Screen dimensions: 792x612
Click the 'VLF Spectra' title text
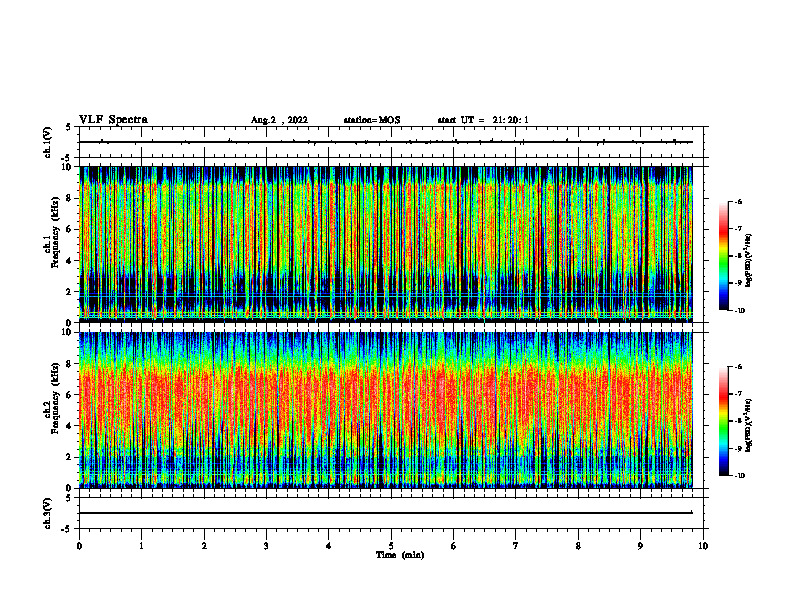click(113, 120)
